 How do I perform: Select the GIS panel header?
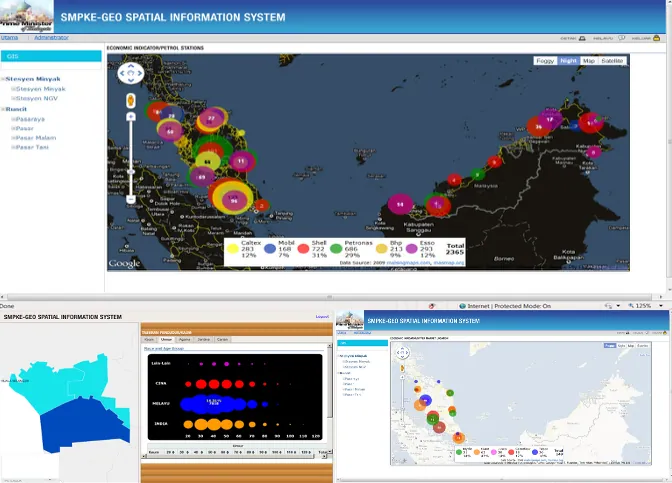coord(51,56)
